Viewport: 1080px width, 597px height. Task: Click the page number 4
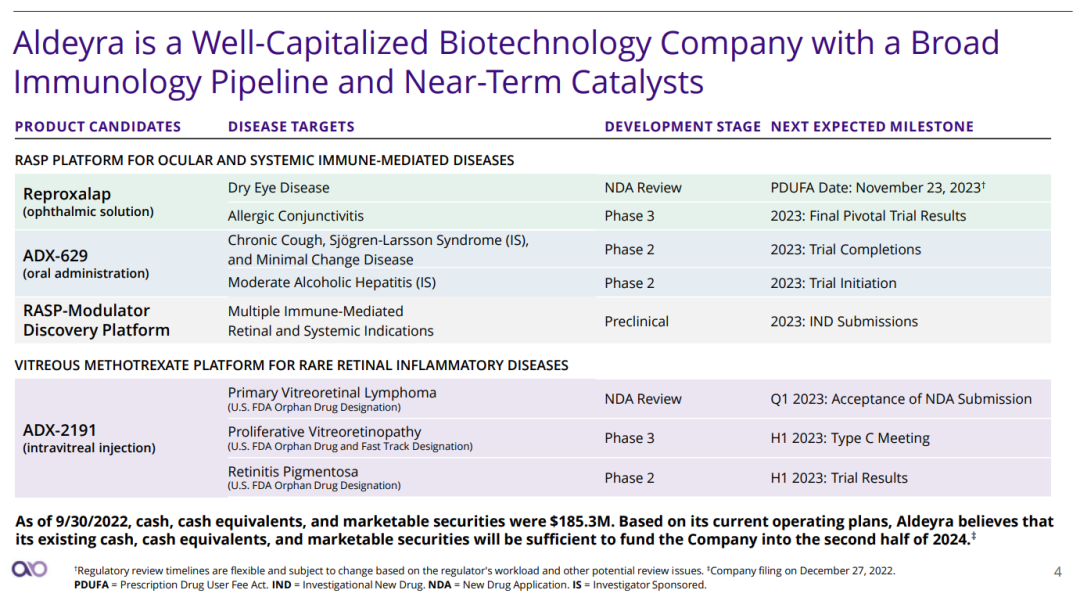pos(1057,572)
